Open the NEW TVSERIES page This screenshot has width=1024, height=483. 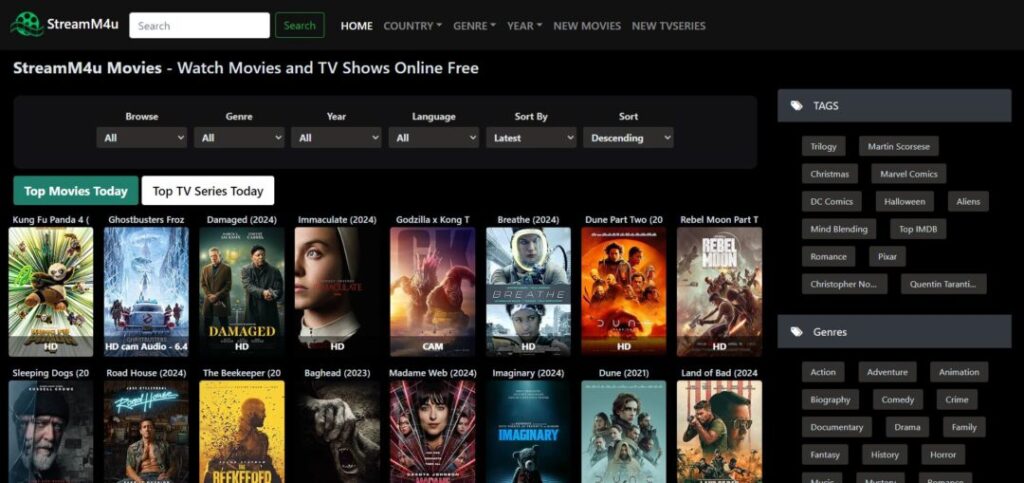669,26
